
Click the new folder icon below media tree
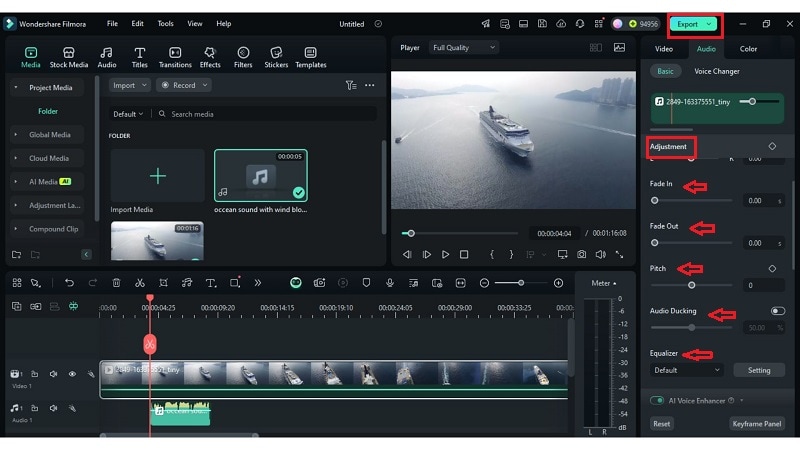pyautogui.click(x=16, y=254)
